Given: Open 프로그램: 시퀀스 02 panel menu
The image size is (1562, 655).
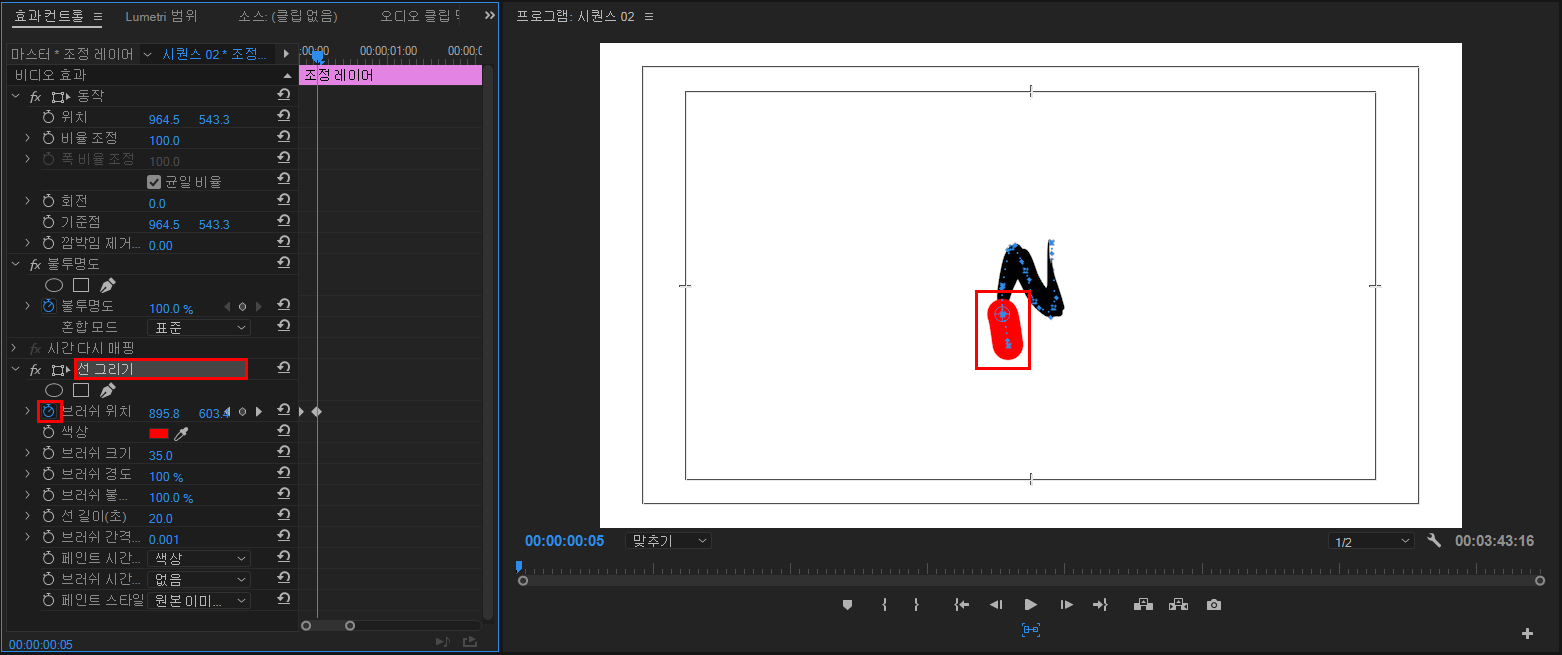Looking at the screenshot, I should click(650, 17).
